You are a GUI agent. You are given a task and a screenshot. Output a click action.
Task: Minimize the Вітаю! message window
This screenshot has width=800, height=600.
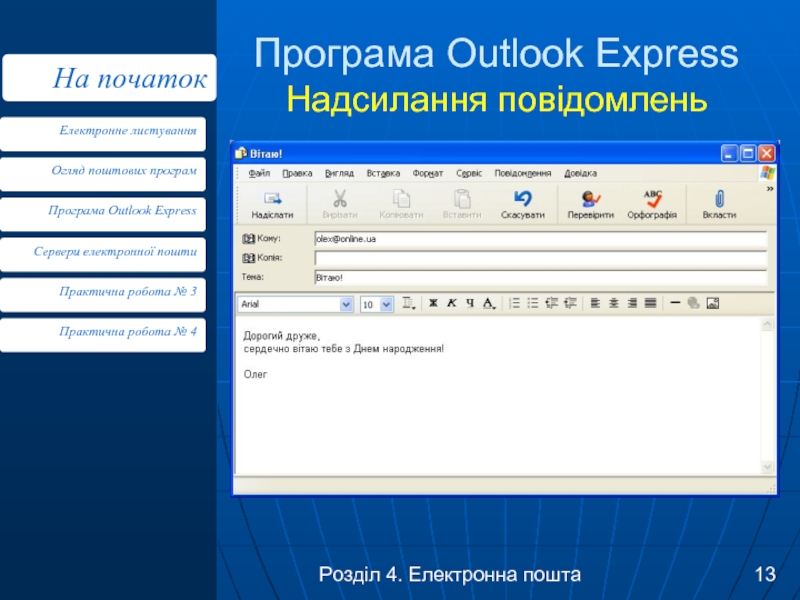click(730, 154)
